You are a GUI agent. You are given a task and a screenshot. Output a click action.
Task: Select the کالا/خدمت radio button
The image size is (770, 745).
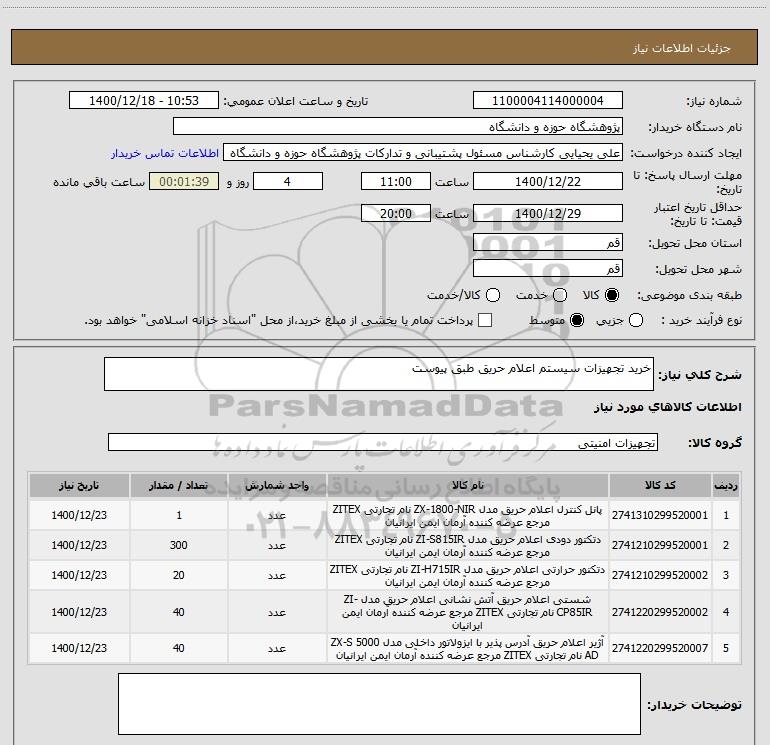click(x=493, y=295)
